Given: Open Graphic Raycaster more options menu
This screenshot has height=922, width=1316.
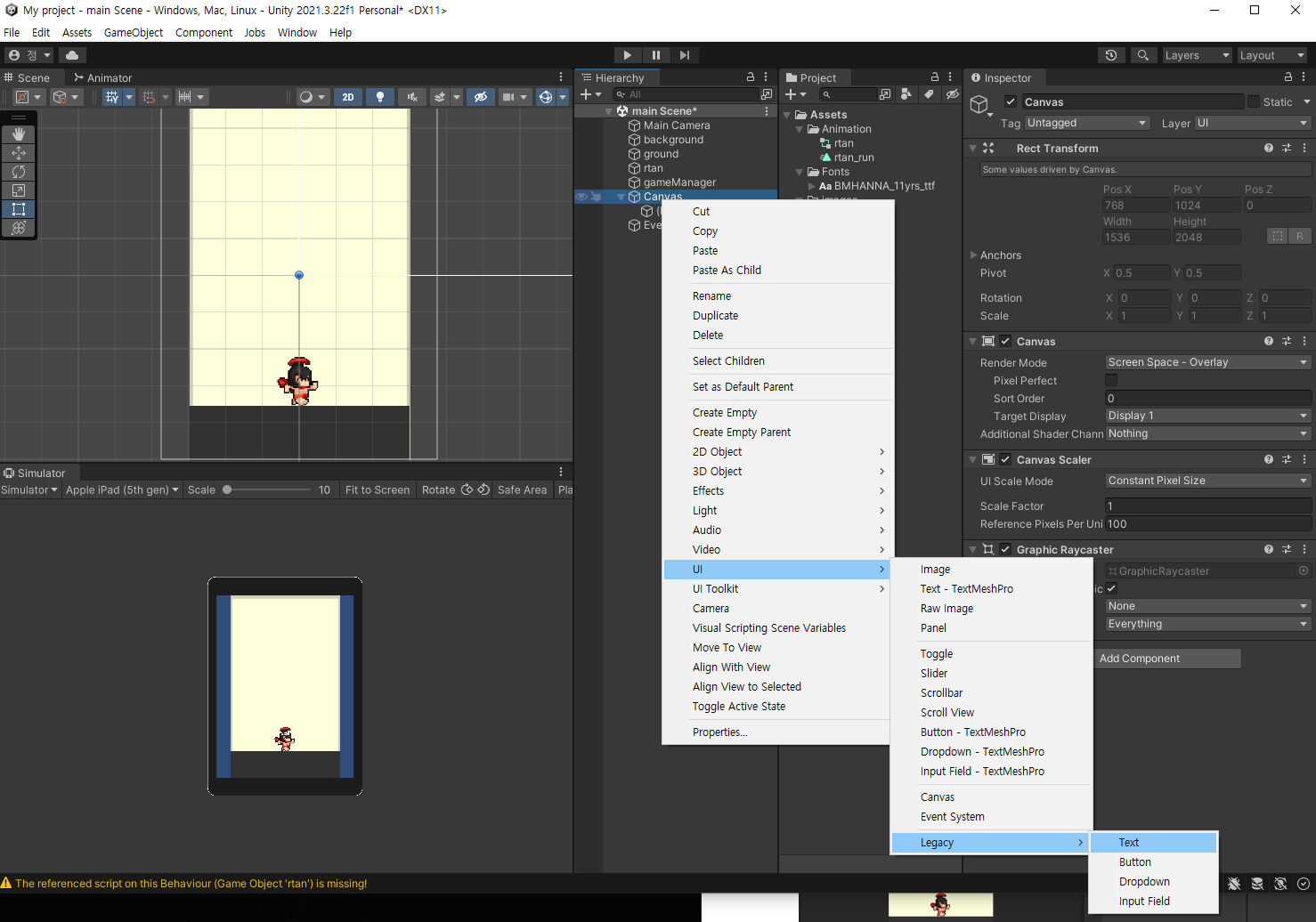Looking at the screenshot, I should point(1304,549).
